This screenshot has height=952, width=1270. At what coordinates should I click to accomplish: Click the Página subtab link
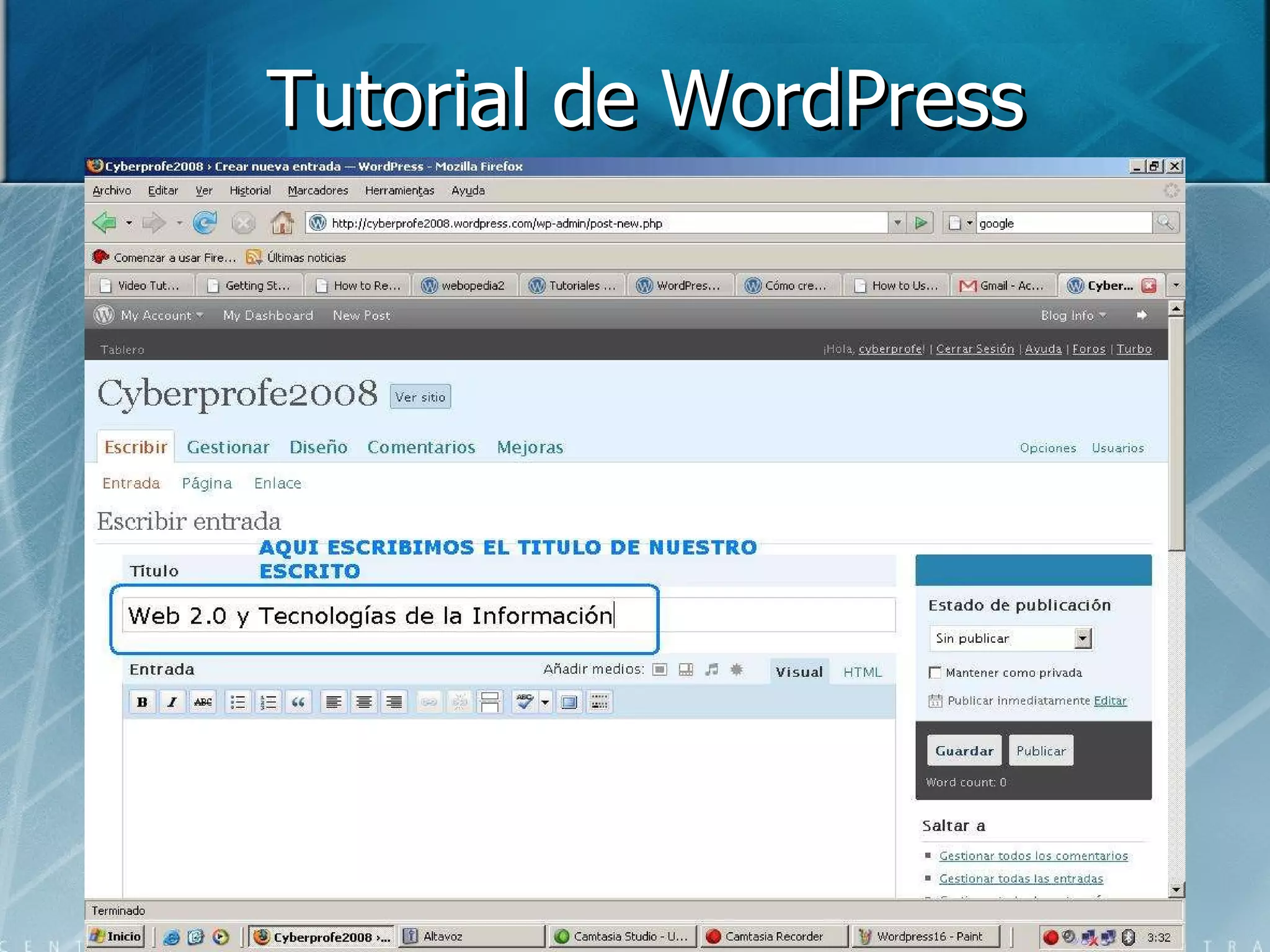pyautogui.click(x=206, y=483)
